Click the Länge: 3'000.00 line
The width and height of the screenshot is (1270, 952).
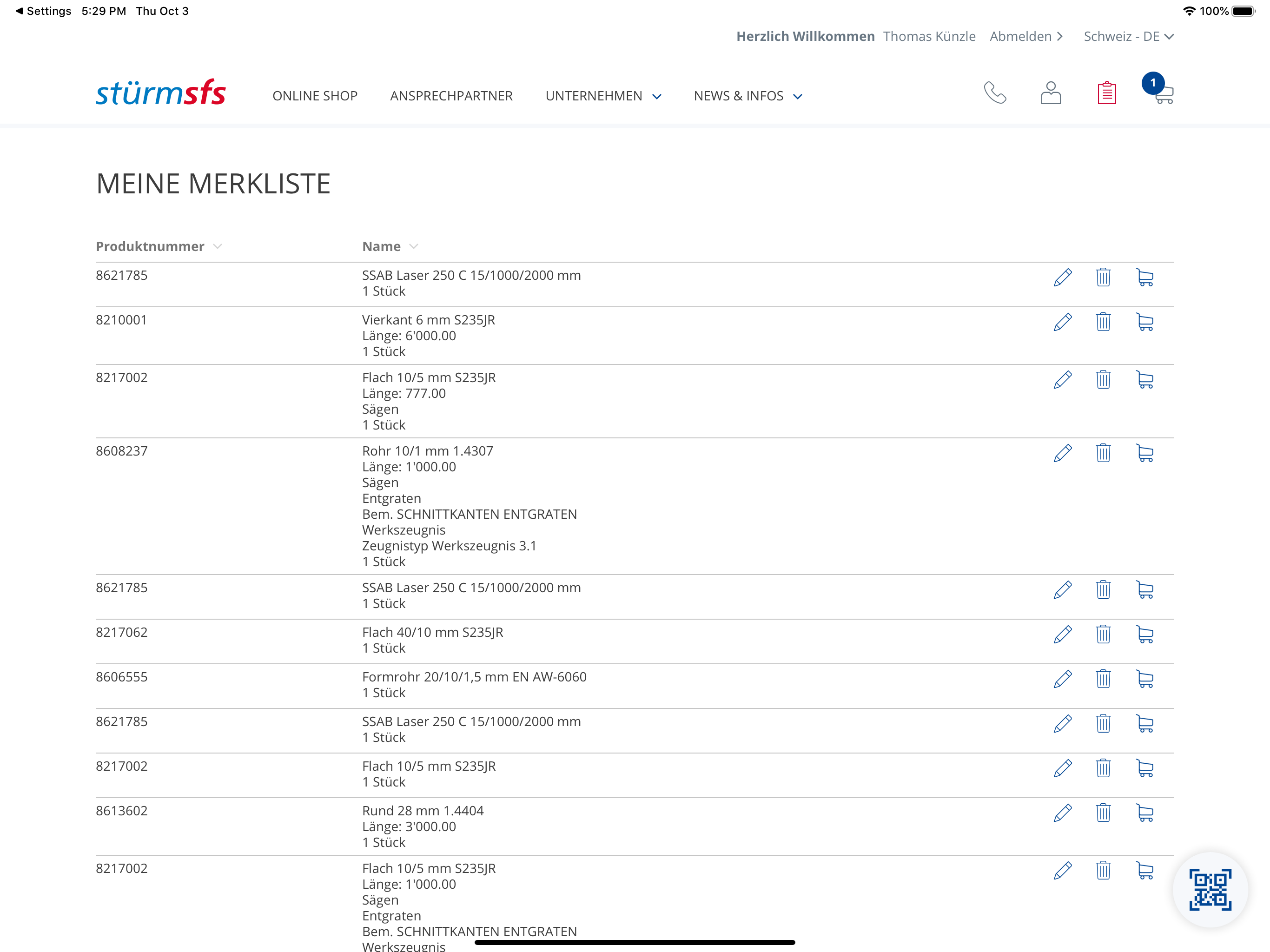pos(409,827)
